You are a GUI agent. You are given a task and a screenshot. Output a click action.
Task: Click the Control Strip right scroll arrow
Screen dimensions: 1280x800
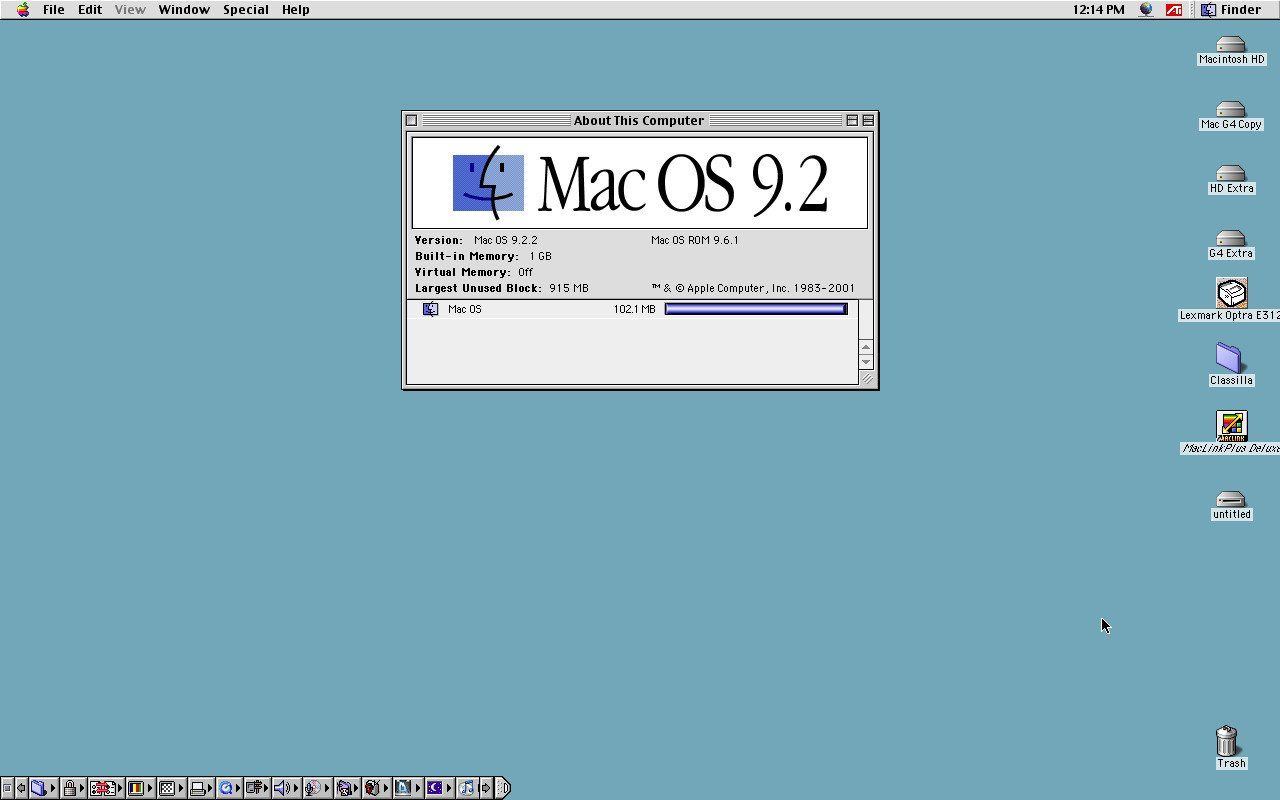[x=486, y=788]
